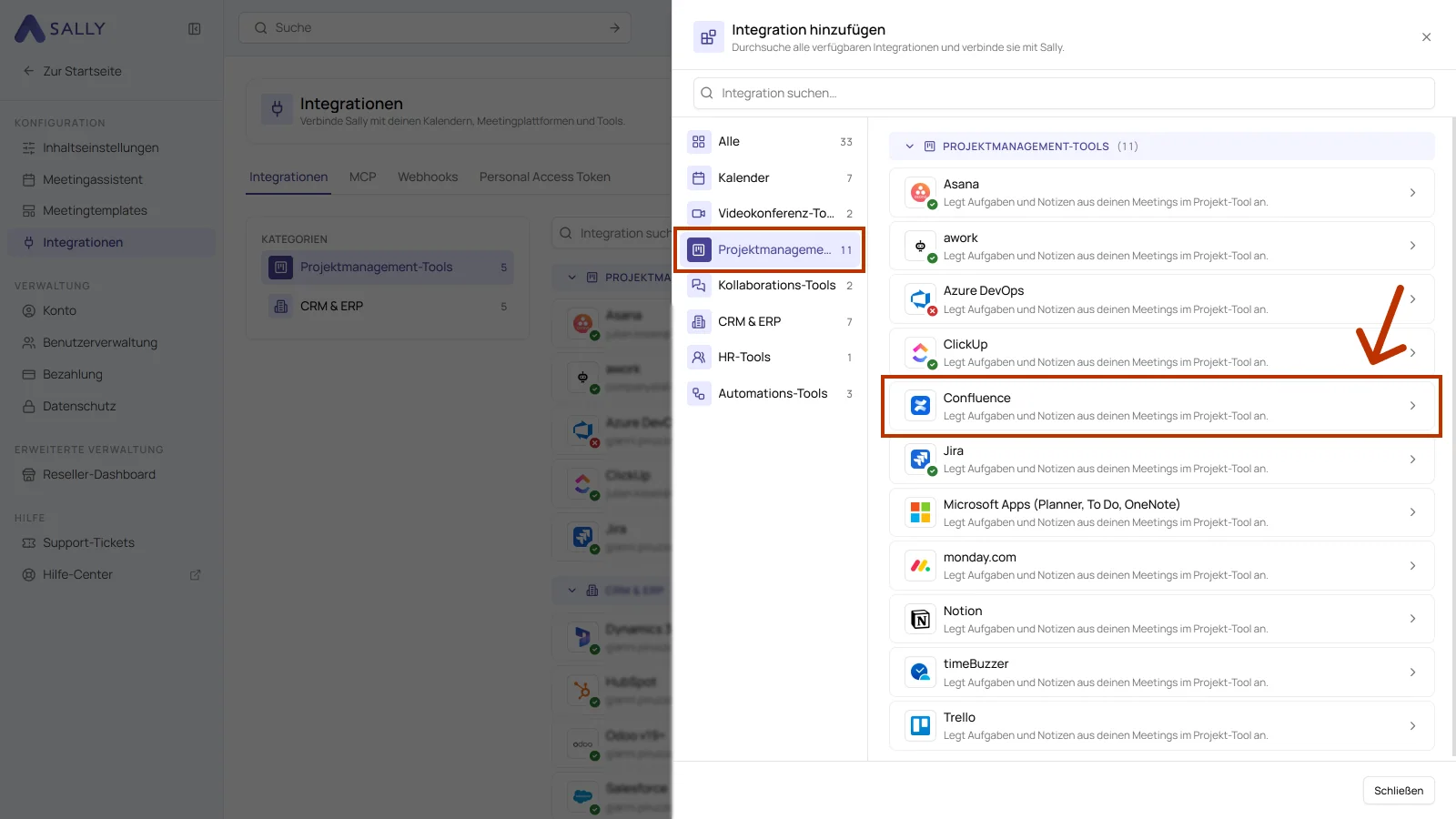Select the Kalender category
This screenshot has width=1456, height=819.
pyautogui.click(x=770, y=177)
